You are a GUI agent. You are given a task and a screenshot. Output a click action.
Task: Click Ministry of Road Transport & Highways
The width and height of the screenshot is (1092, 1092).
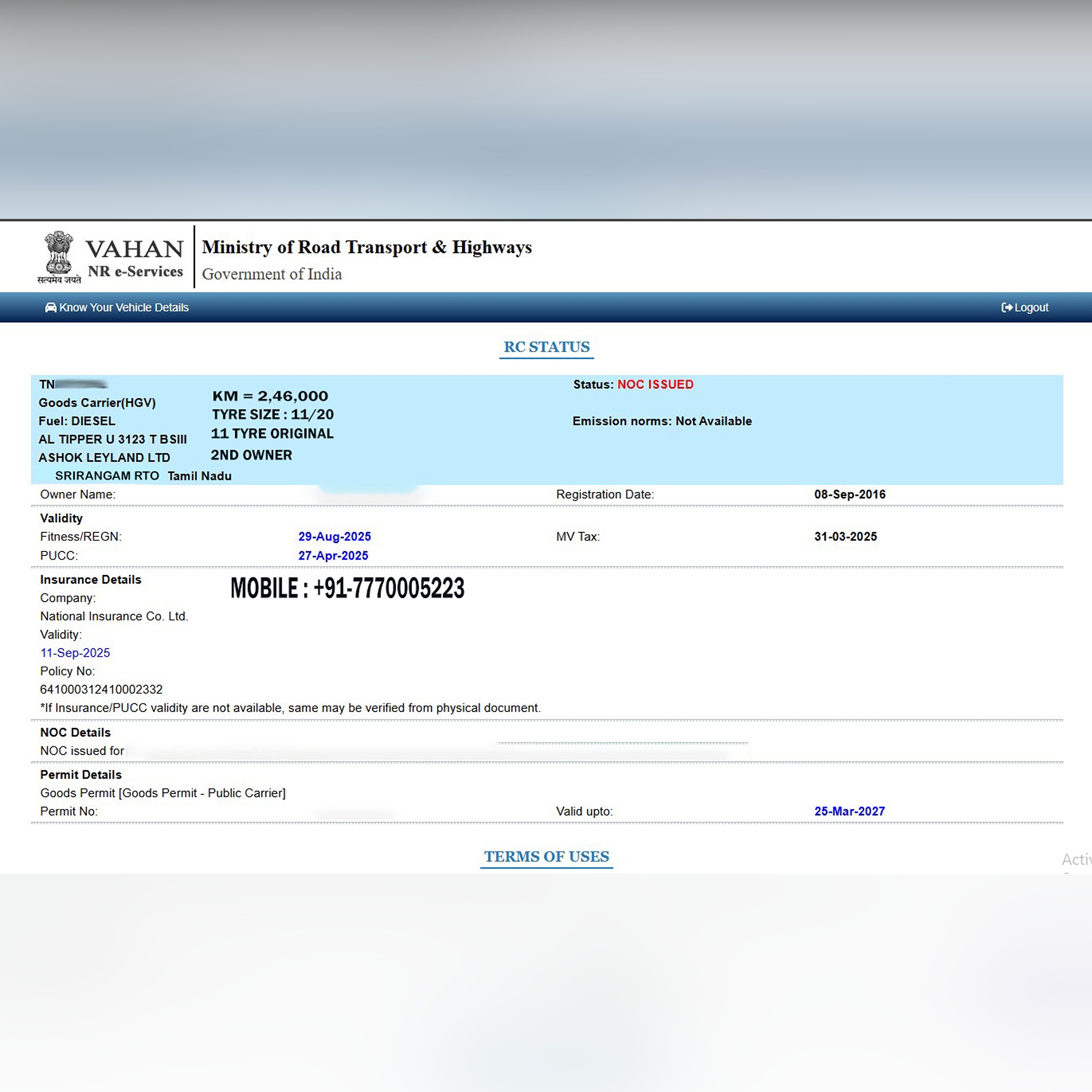point(367,247)
